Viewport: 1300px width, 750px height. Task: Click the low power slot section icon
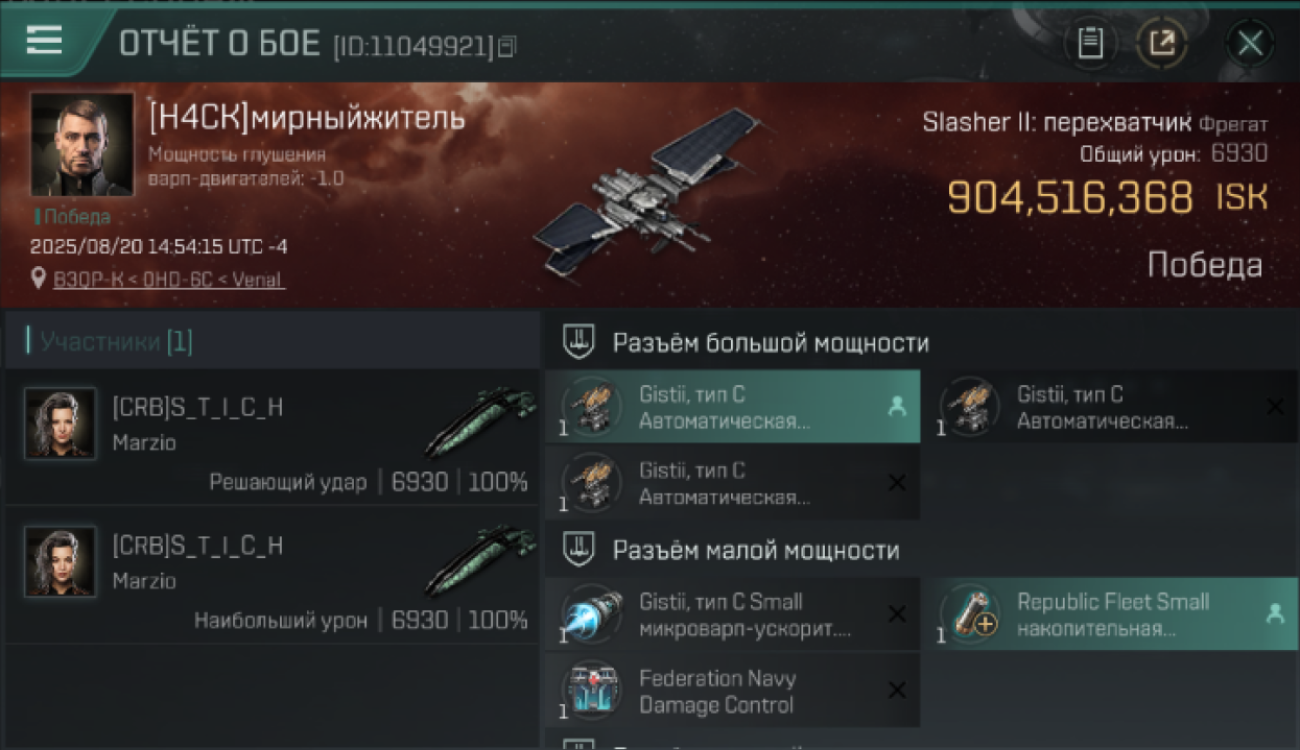[x=577, y=549]
